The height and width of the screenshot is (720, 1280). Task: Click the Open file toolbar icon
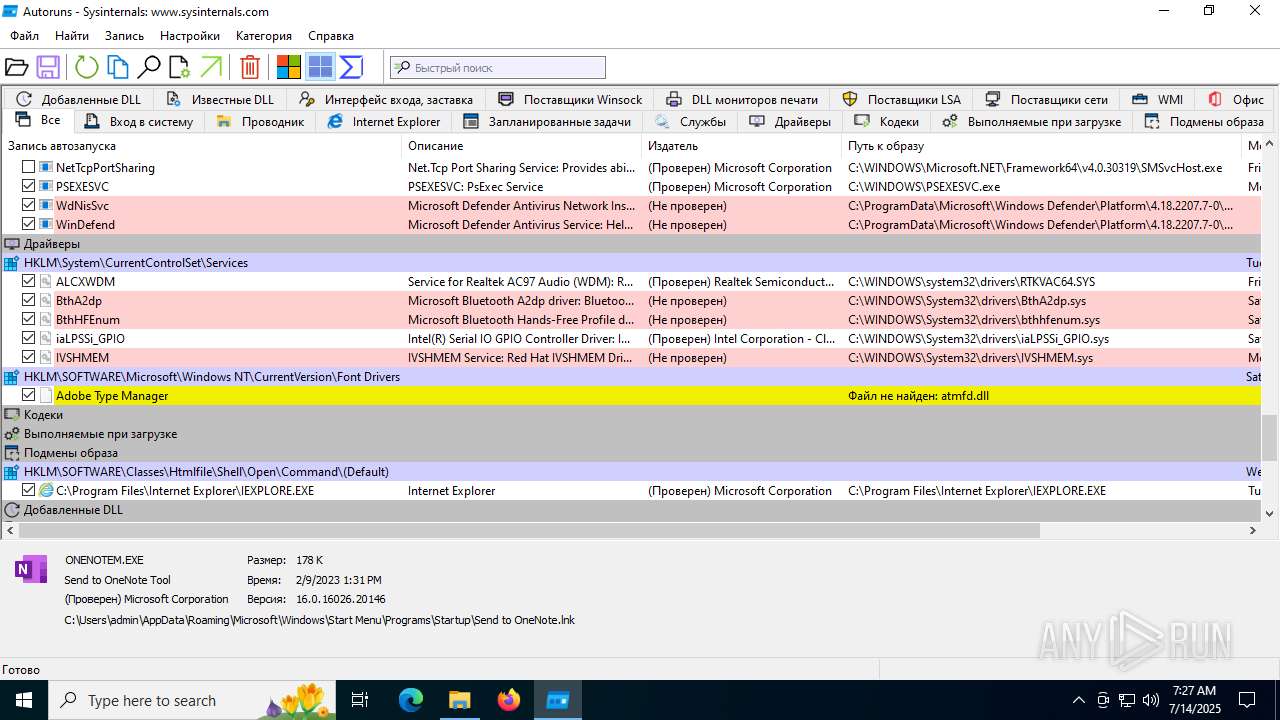(x=16, y=67)
